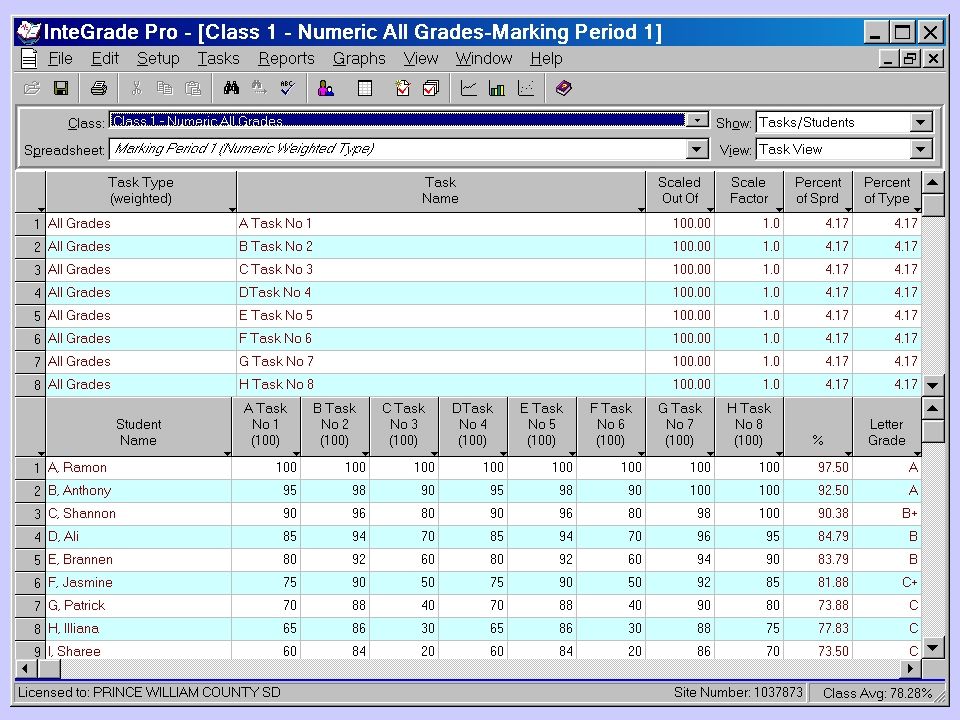Select the percent cell '84.79'
The height and width of the screenshot is (720, 960).
pyautogui.click(x=818, y=536)
